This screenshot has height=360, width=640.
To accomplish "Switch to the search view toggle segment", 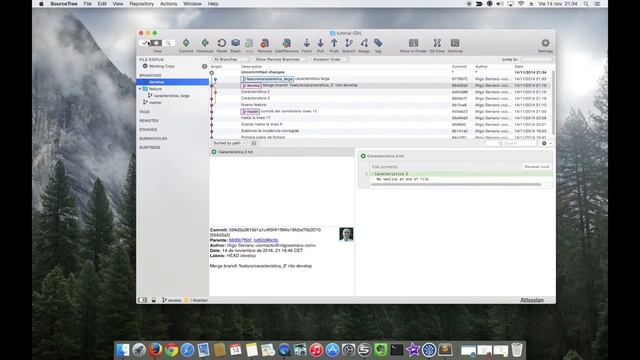I will 168,43.
